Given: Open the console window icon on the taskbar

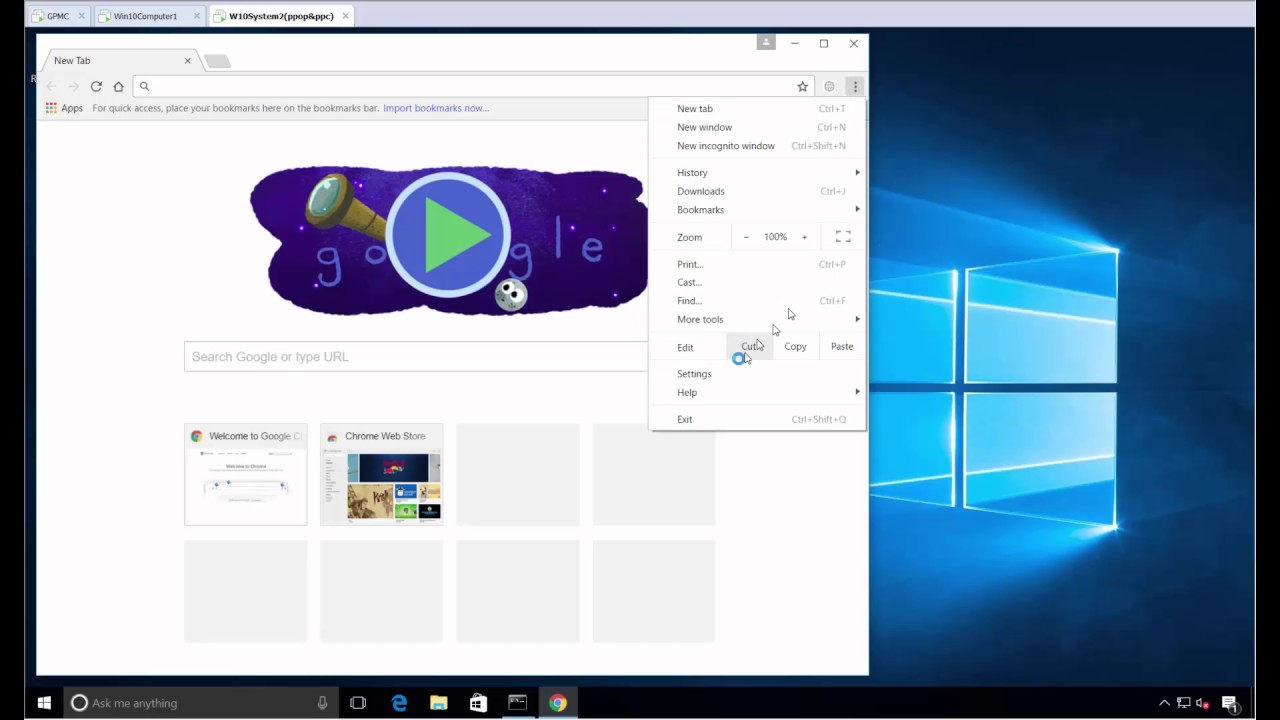Looking at the screenshot, I should point(518,703).
